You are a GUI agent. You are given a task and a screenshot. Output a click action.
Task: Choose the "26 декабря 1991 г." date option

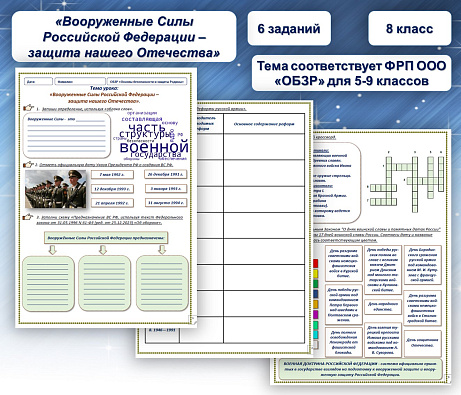point(166,174)
